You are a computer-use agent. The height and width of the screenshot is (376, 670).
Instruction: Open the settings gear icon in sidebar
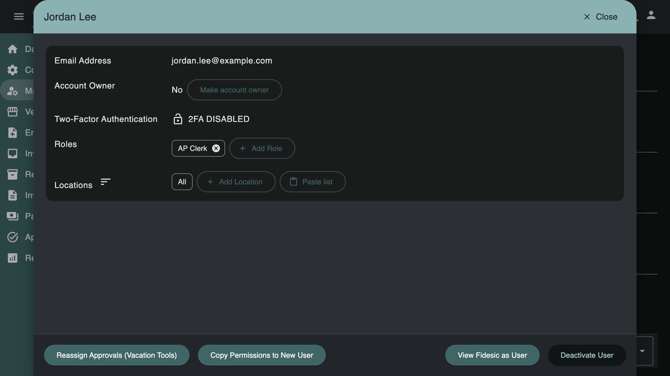tap(12, 70)
